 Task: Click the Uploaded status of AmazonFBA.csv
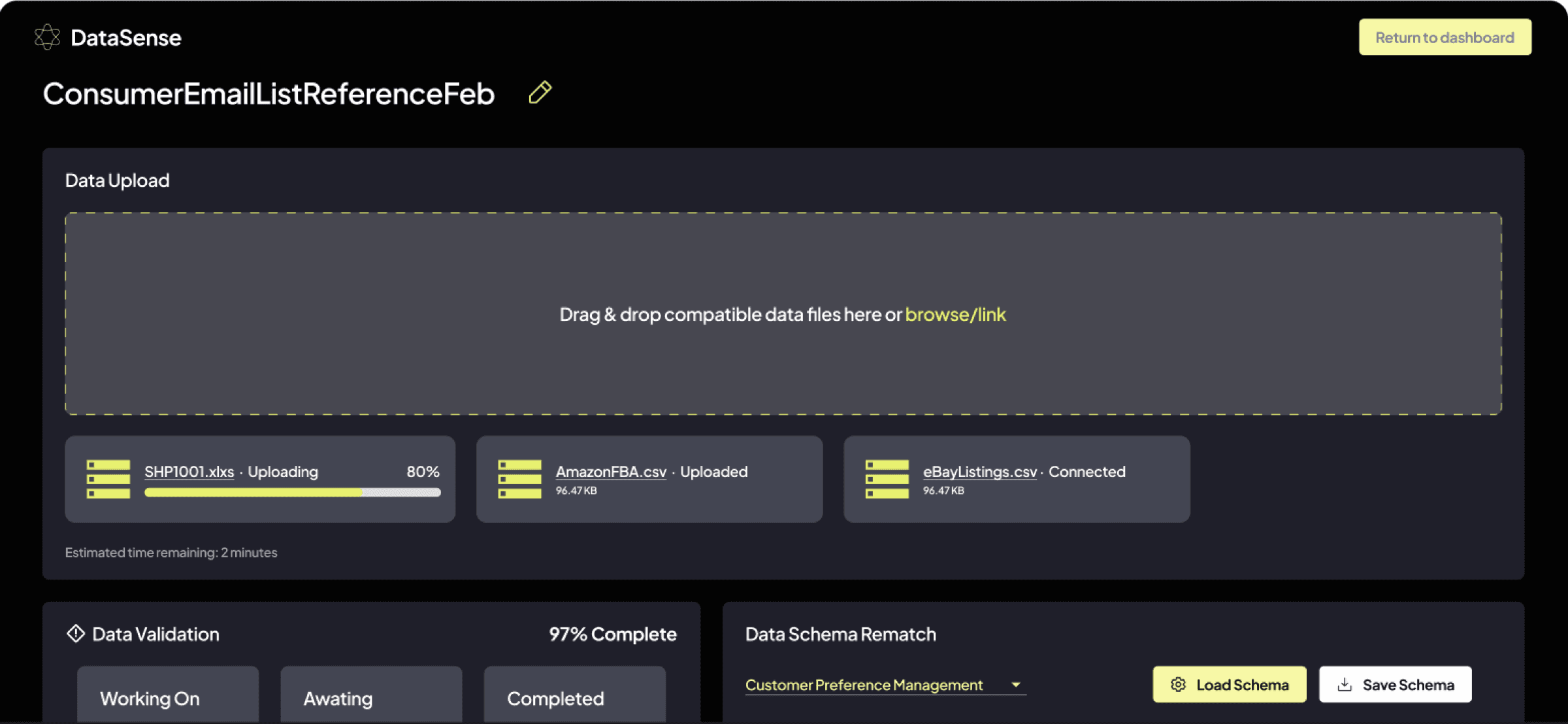pyautogui.click(x=714, y=472)
